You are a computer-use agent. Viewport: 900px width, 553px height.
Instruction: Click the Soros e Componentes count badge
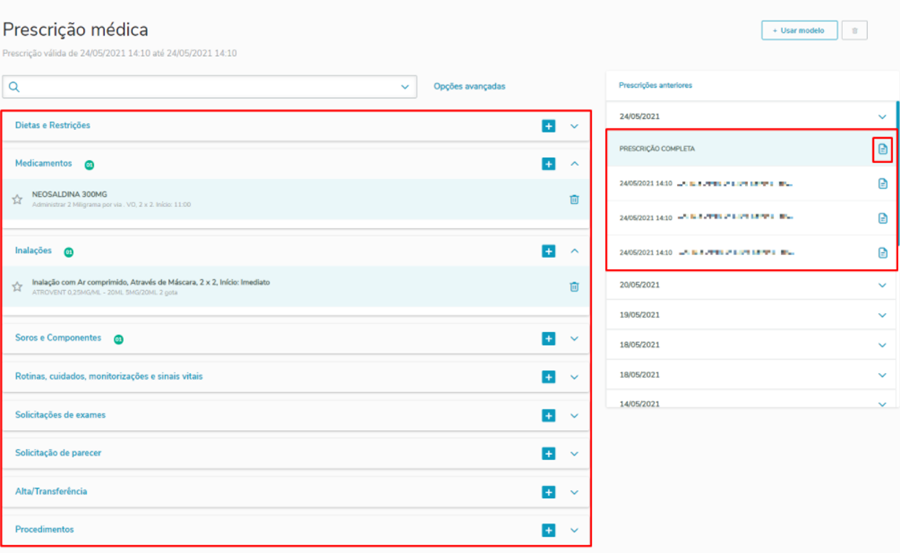(x=118, y=339)
